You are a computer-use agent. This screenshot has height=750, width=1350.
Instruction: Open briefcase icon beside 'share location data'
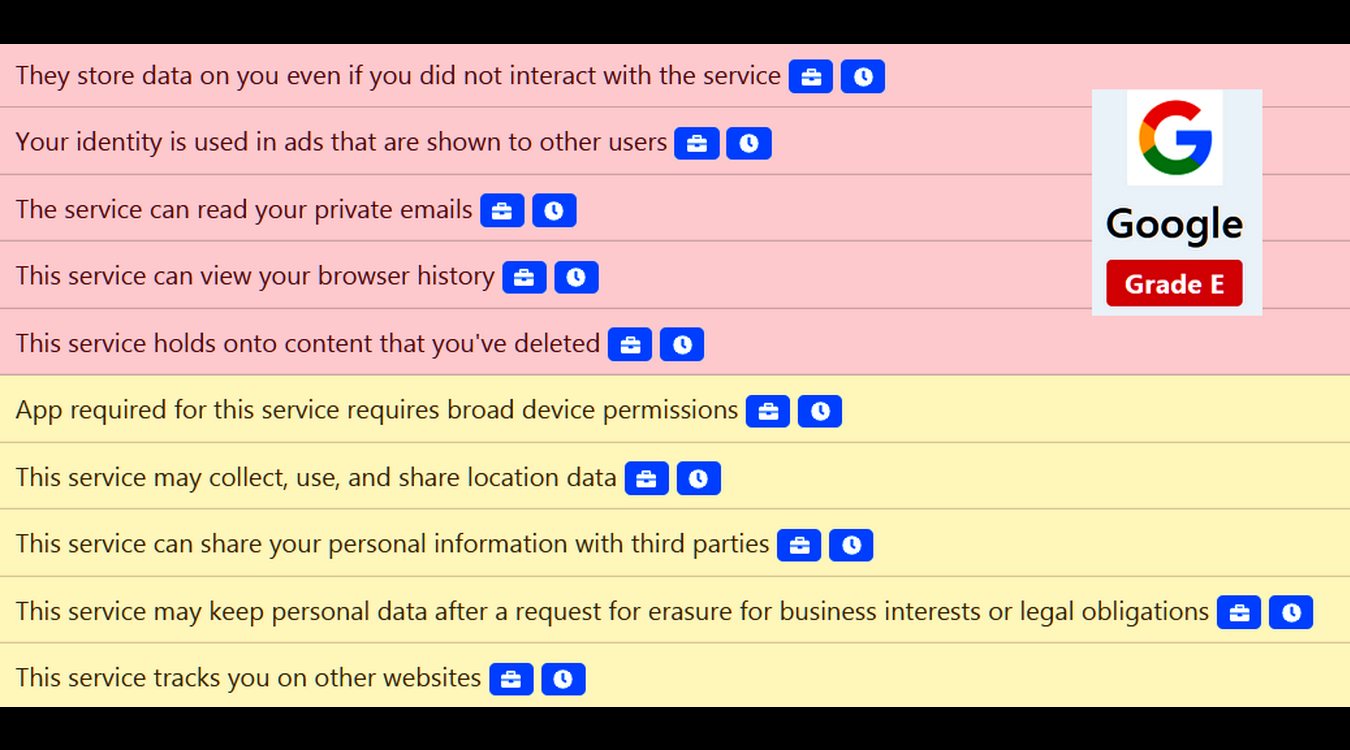click(647, 479)
